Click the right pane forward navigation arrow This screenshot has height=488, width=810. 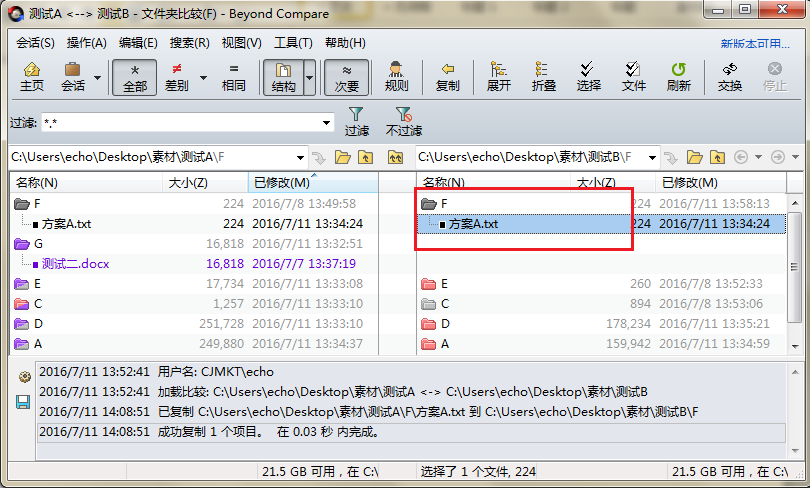pos(777,157)
